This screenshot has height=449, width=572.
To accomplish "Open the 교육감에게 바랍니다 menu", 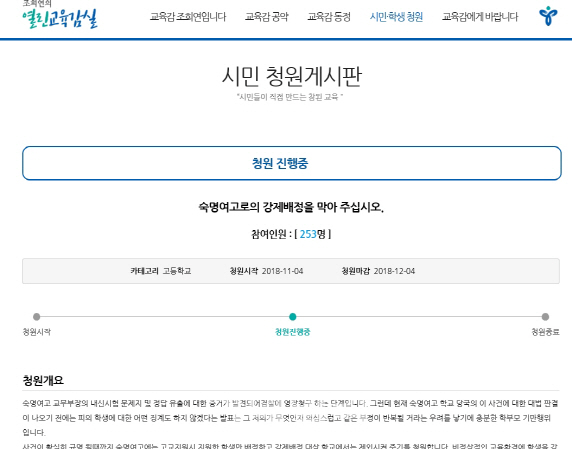I will tap(480, 17).
